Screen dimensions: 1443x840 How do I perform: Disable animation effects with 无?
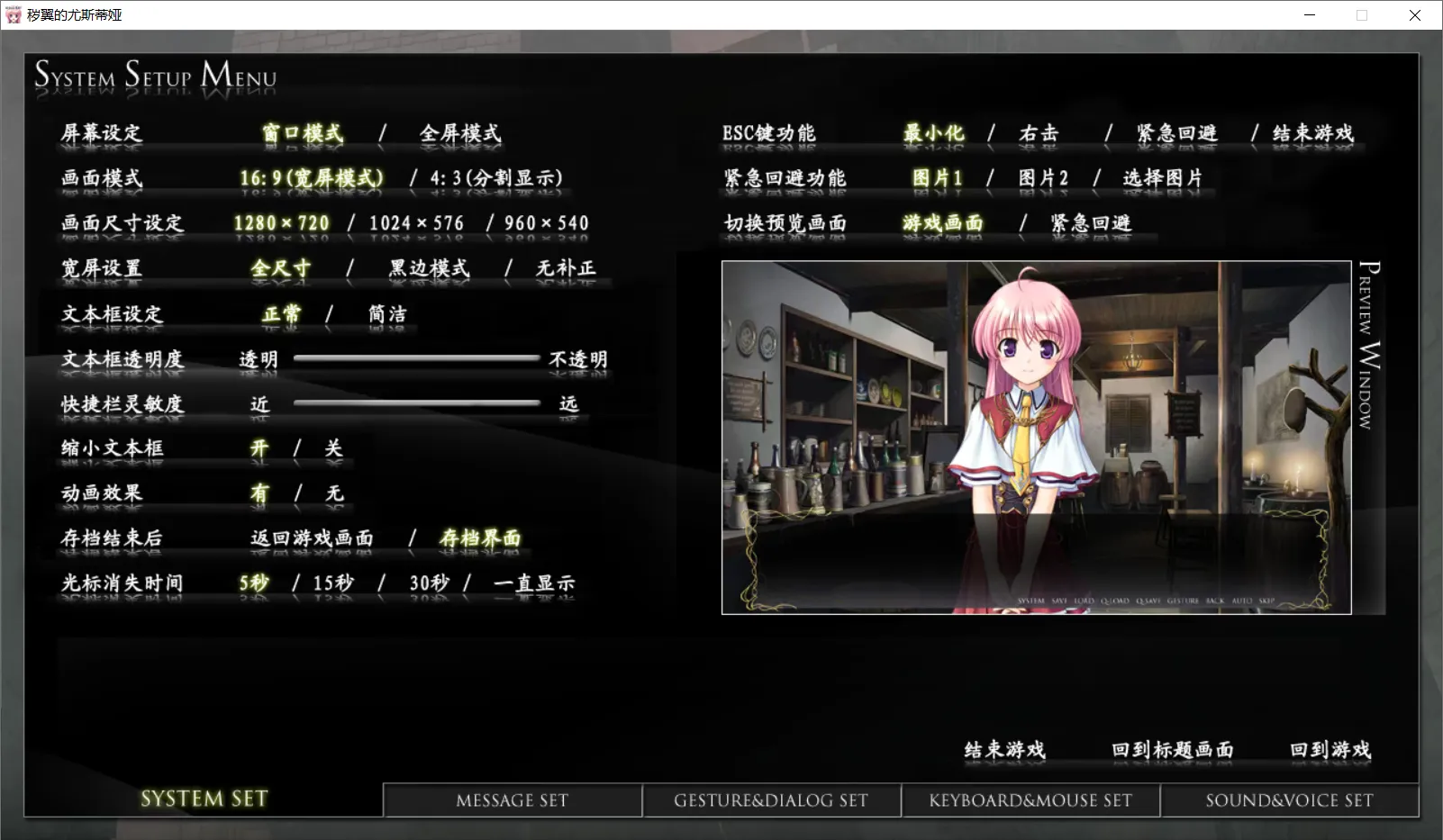pyautogui.click(x=334, y=493)
